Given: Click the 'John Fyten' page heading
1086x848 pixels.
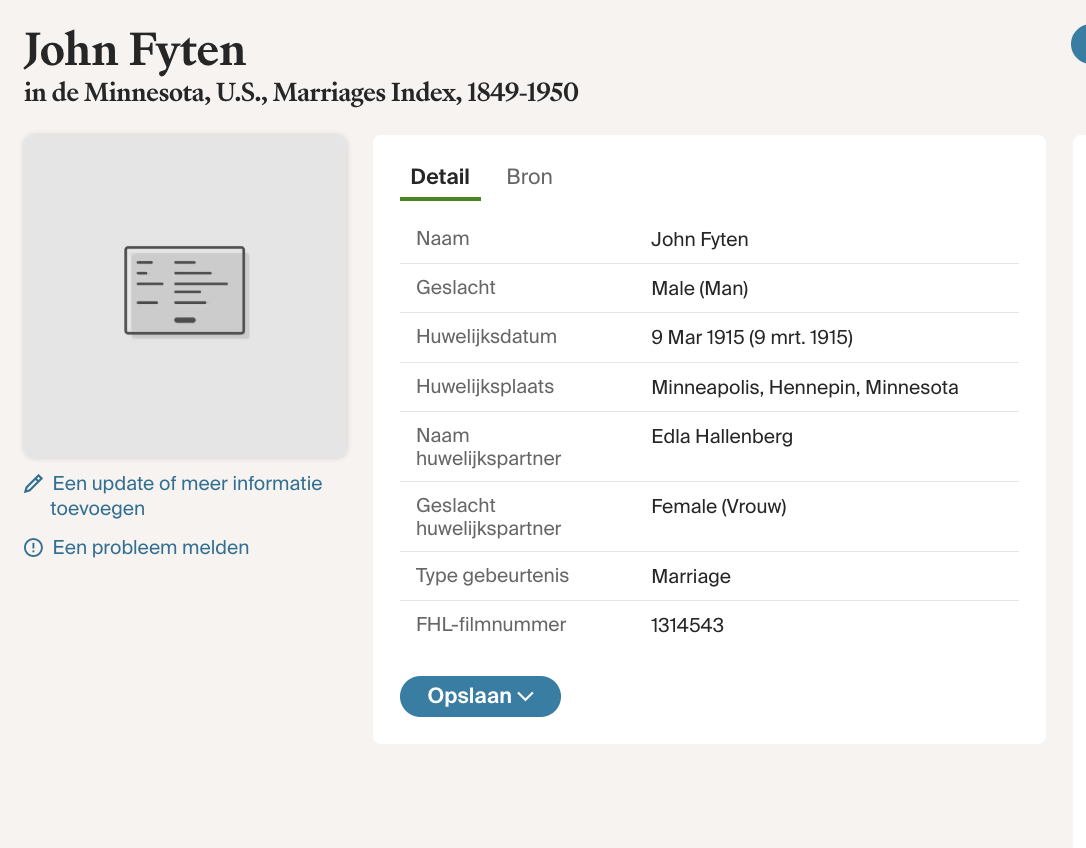Looking at the screenshot, I should (135, 49).
